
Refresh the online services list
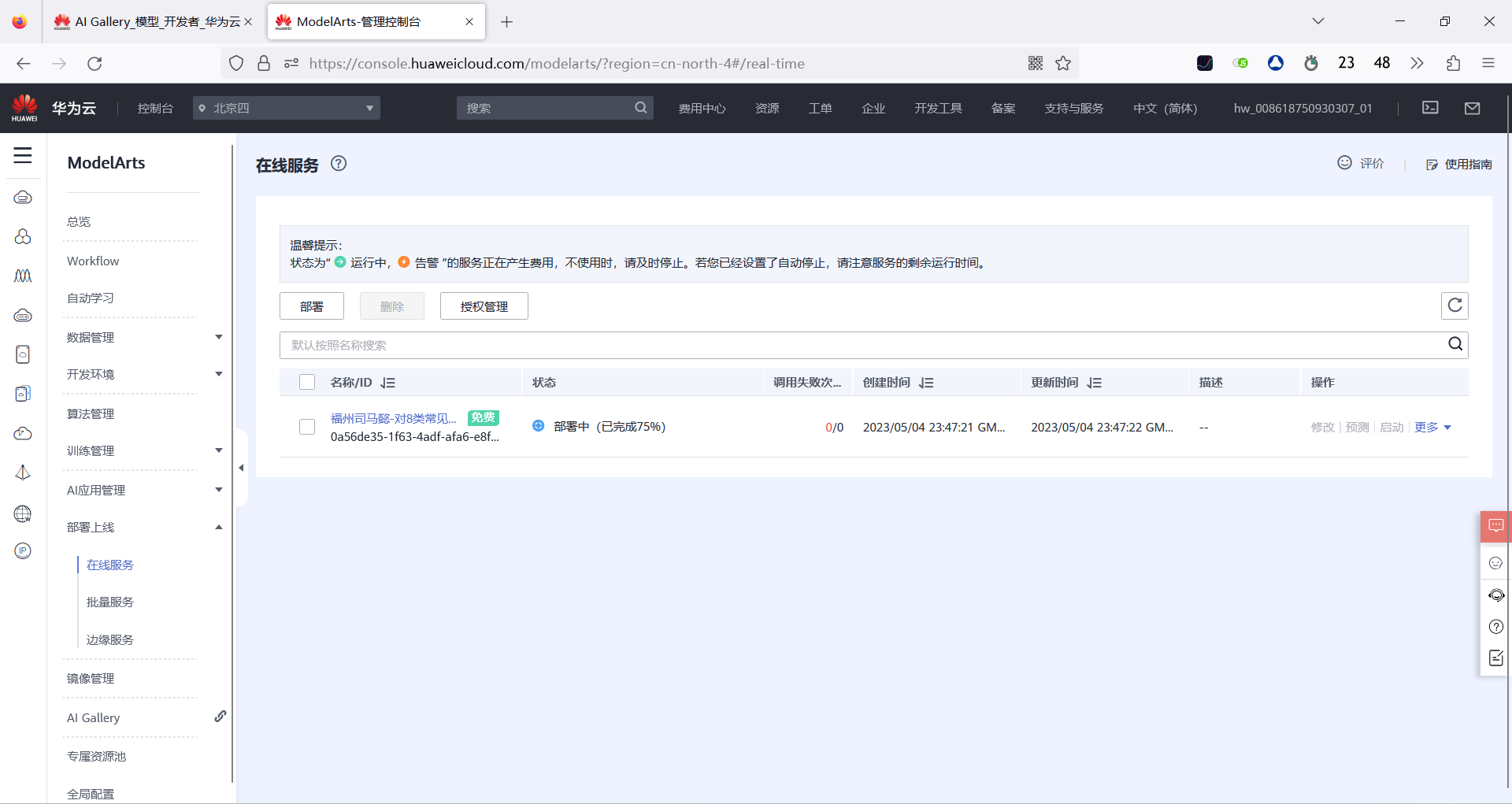(1455, 306)
